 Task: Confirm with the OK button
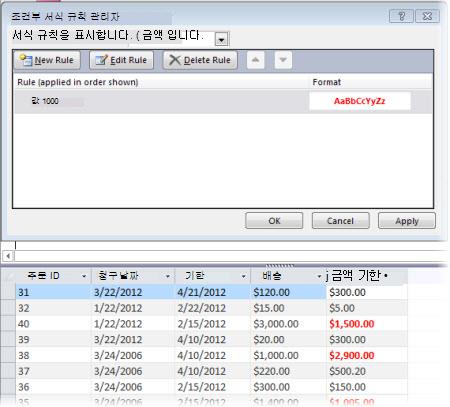coord(274,221)
